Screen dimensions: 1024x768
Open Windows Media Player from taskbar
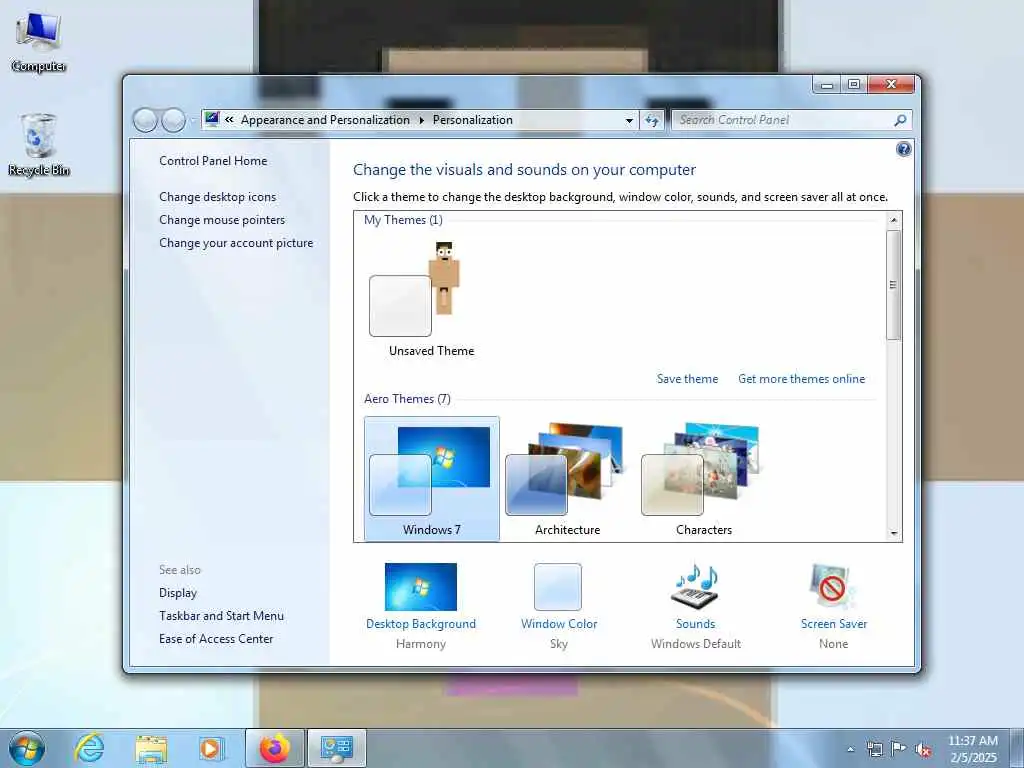(x=211, y=748)
